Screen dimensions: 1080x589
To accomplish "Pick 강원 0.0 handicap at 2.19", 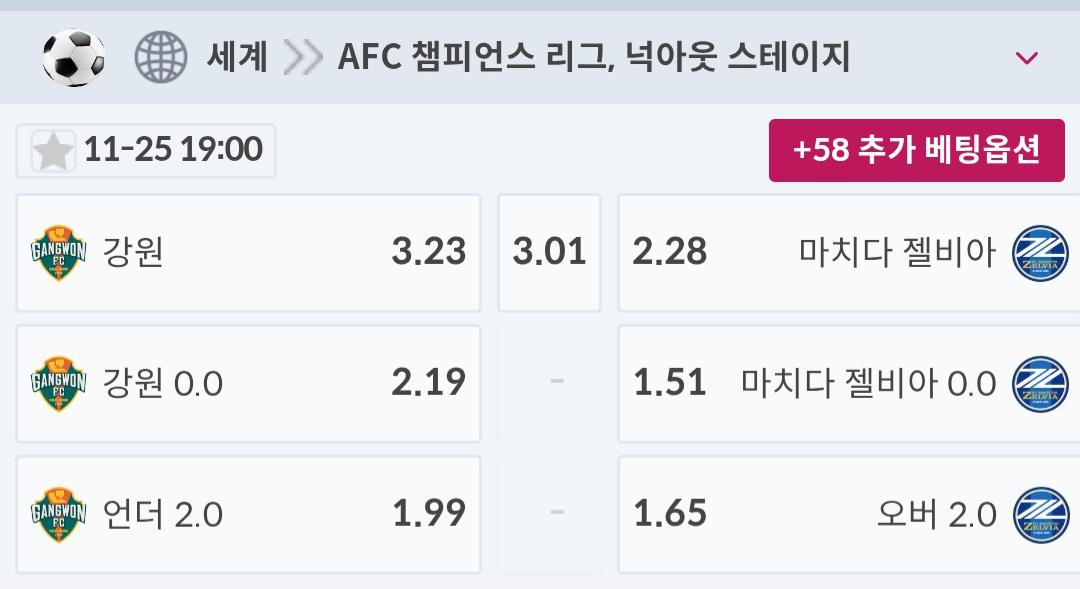I will pos(248,383).
